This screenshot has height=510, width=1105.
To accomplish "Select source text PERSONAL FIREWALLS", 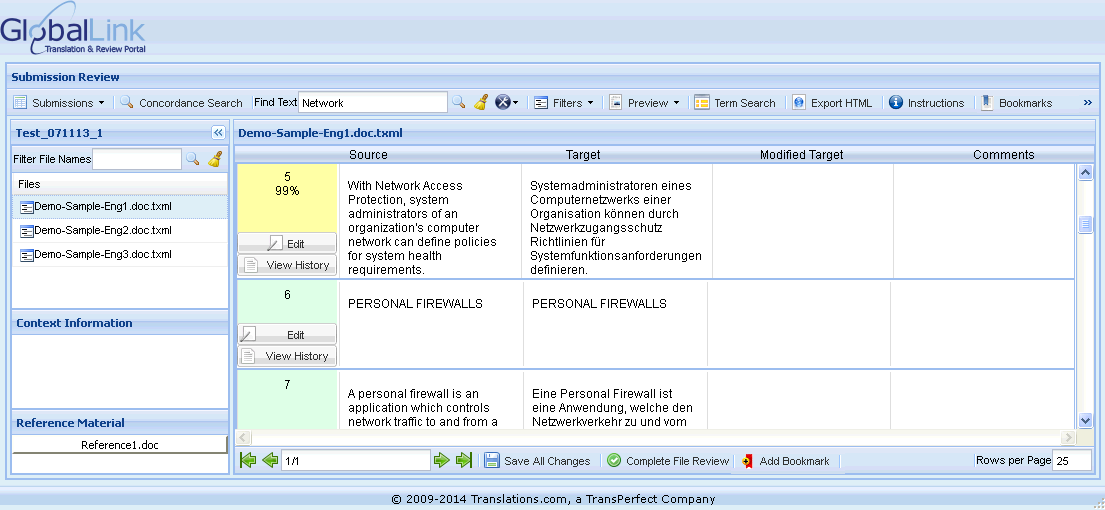I will [x=415, y=304].
